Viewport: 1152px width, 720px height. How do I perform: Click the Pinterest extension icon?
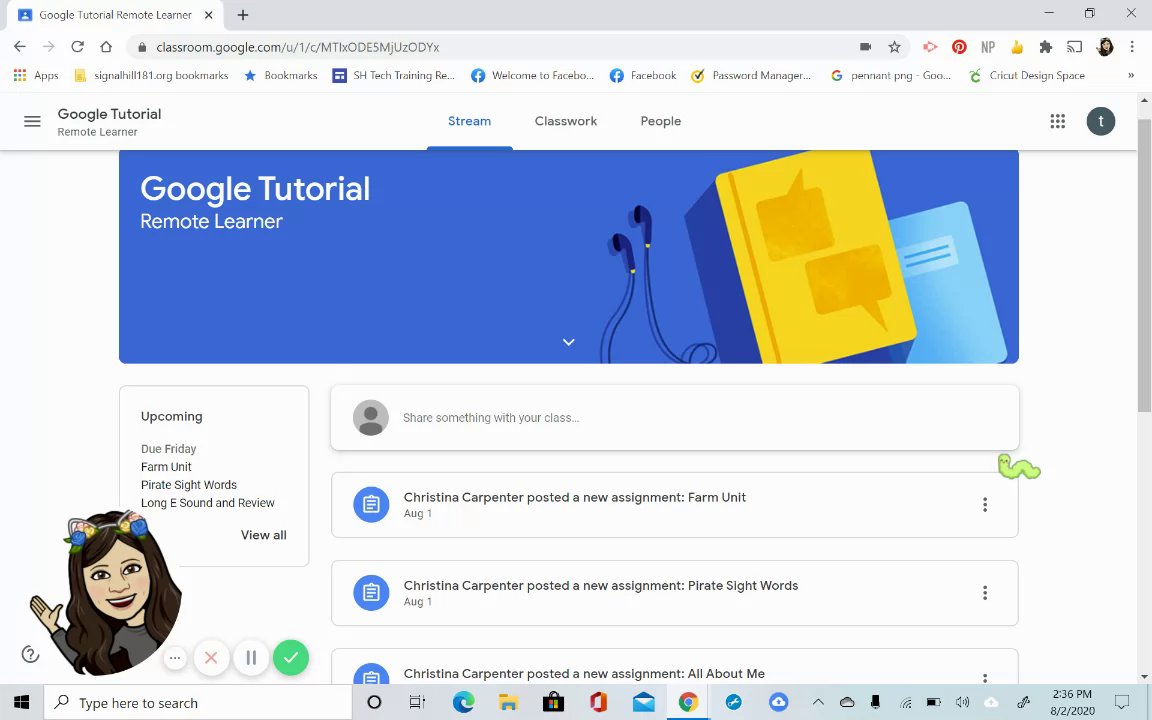click(959, 47)
